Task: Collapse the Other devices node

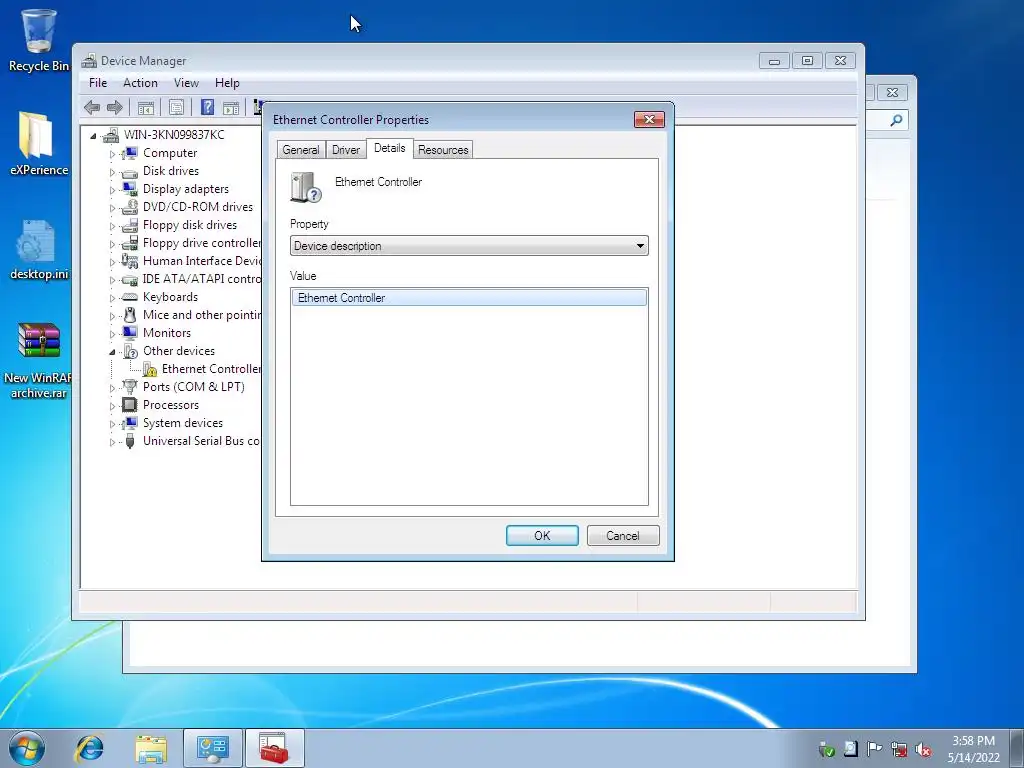Action: (112, 352)
